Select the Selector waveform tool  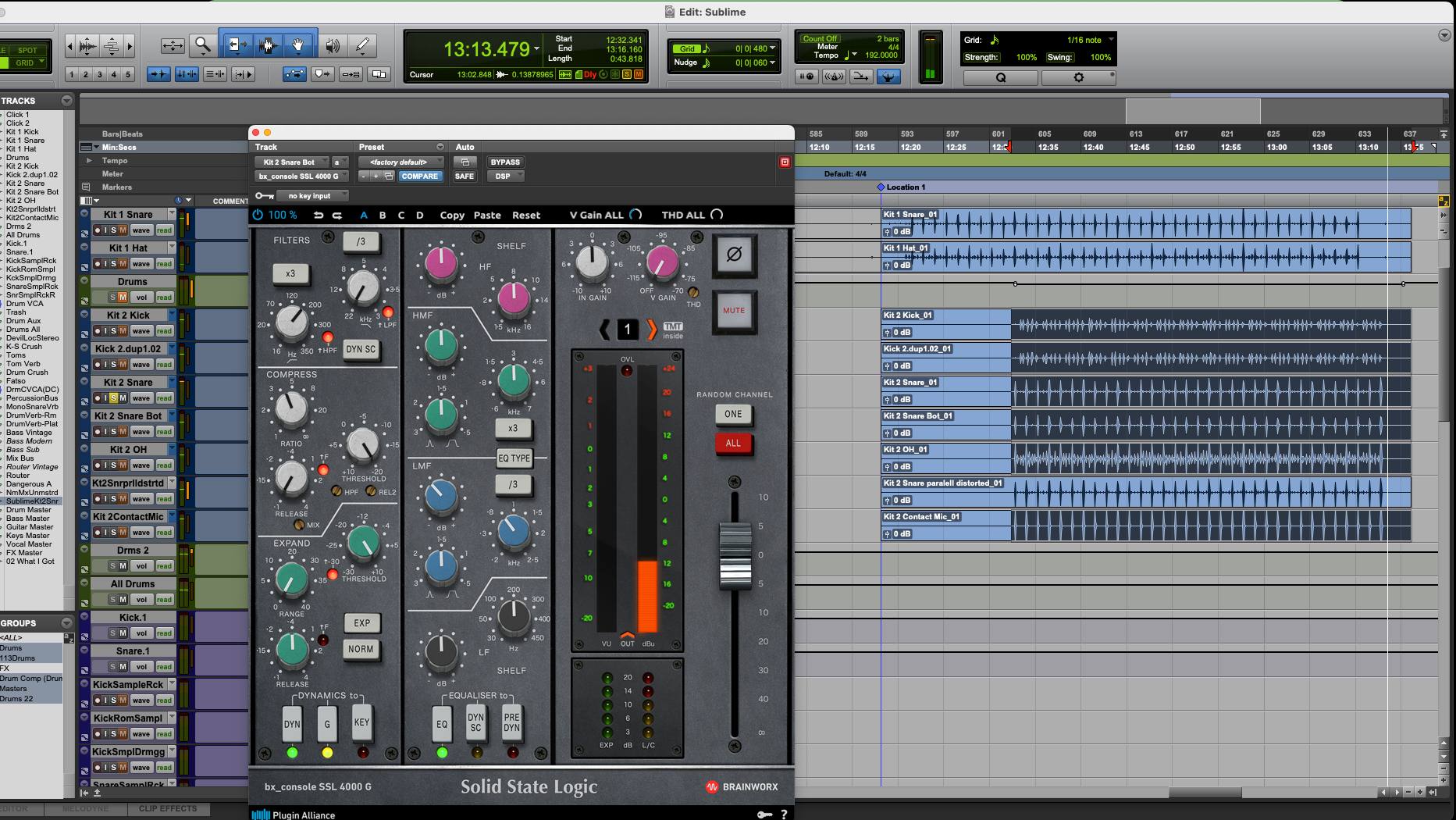[x=268, y=45]
